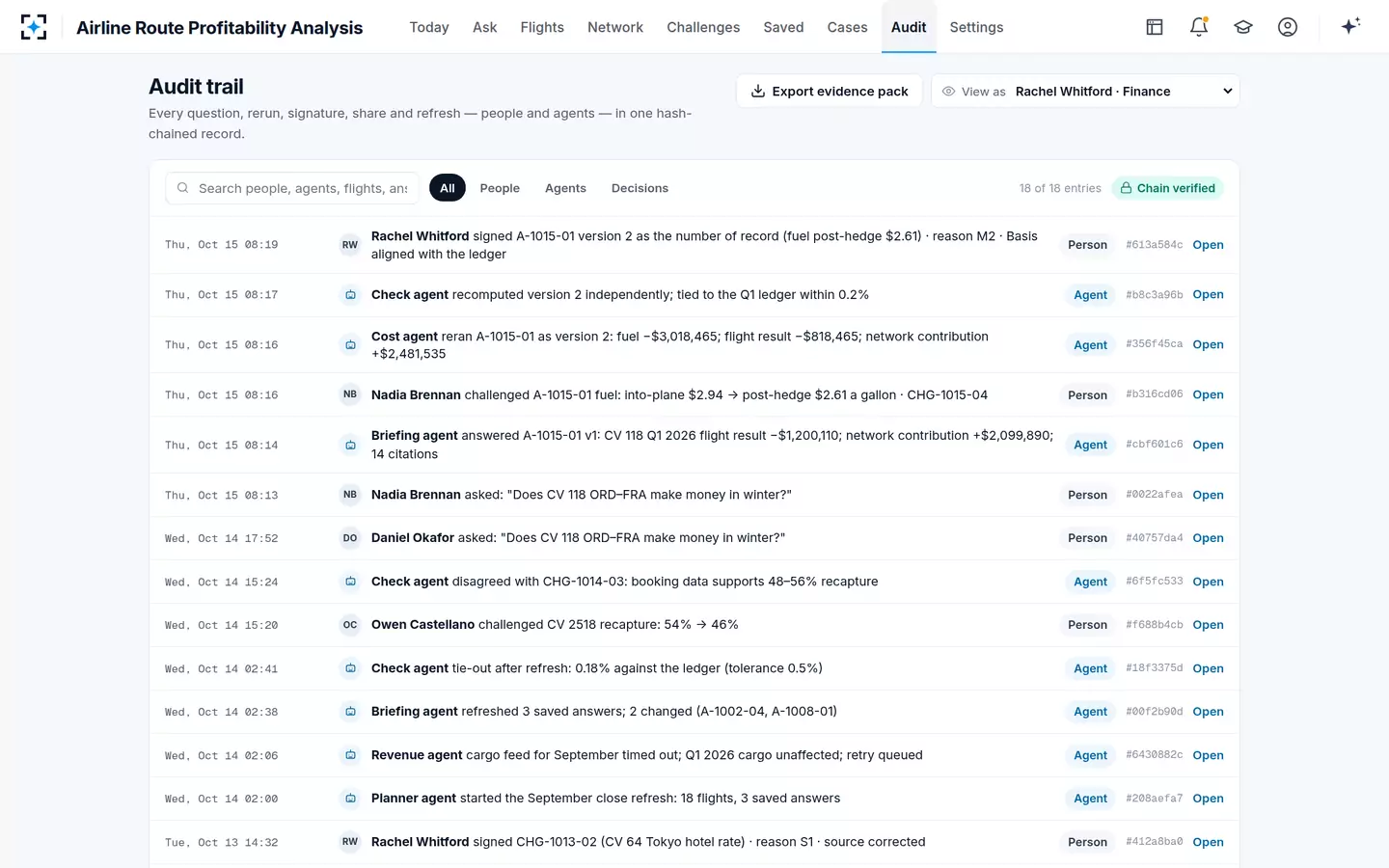
Task: Click the Chain verified badge
Action: (1167, 188)
